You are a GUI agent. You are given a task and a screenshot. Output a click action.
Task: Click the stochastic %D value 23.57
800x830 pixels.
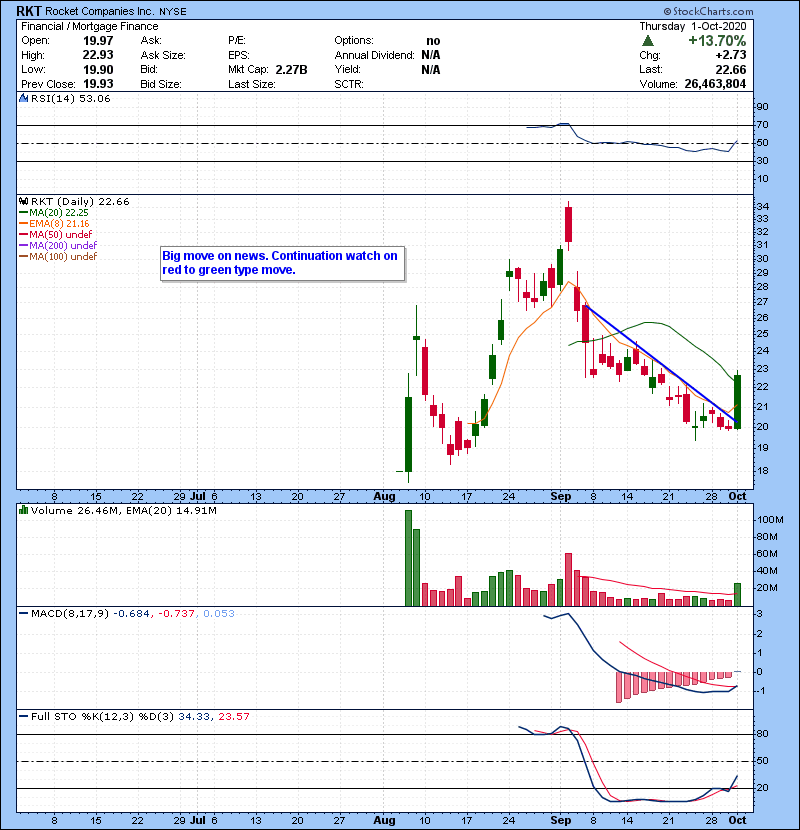(x=233, y=716)
